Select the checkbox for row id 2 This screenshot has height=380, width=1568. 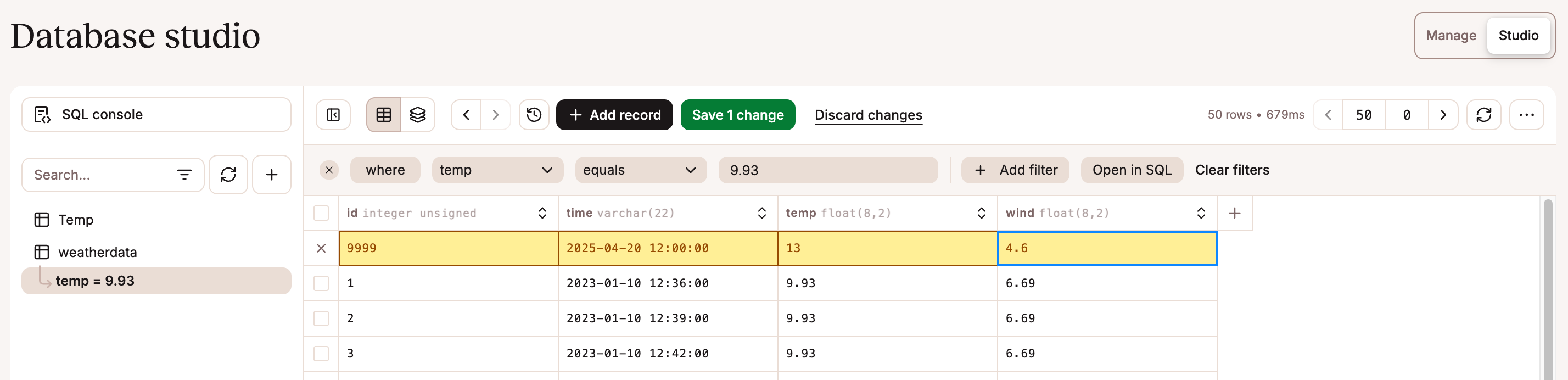[321, 318]
